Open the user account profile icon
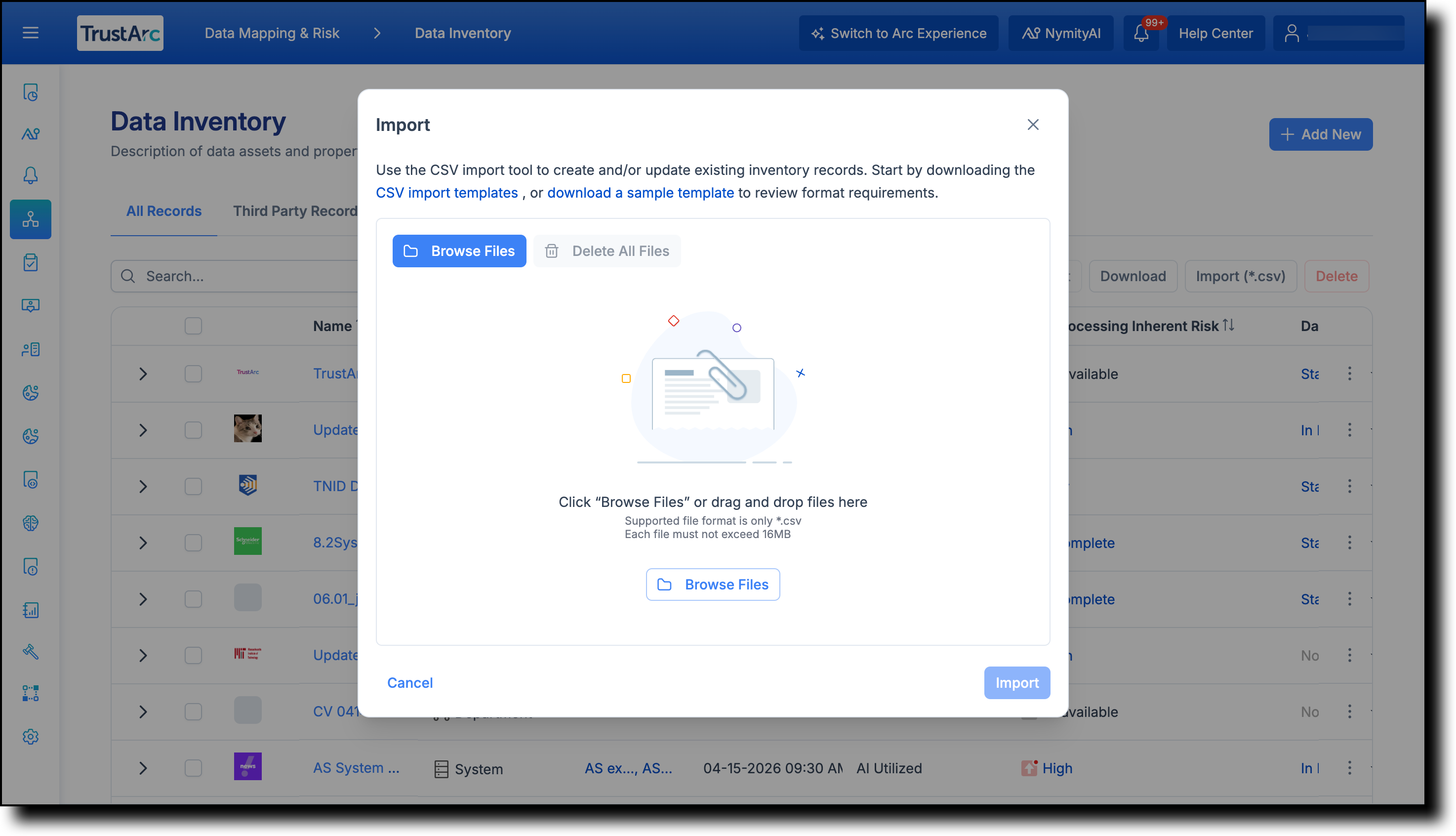Image resolution: width=1456 pixels, height=836 pixels. 1292,33
